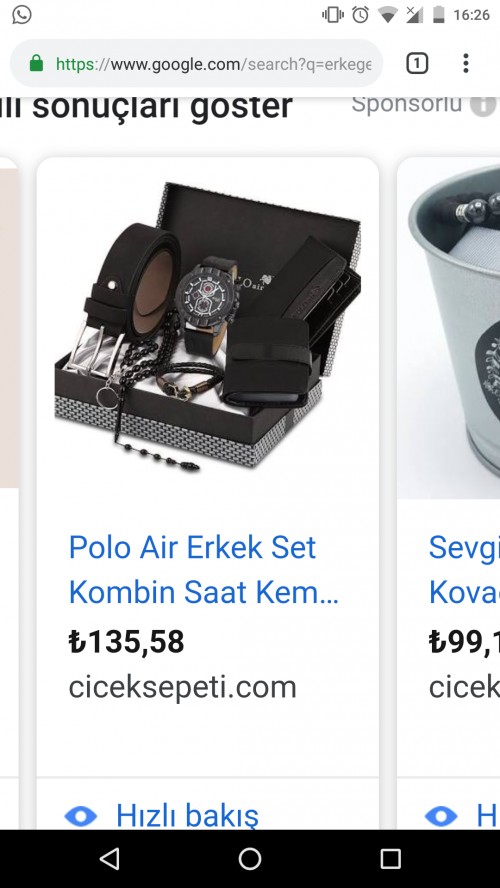
Task: Click the URL address bar text
Action: [x=213, y=64]
